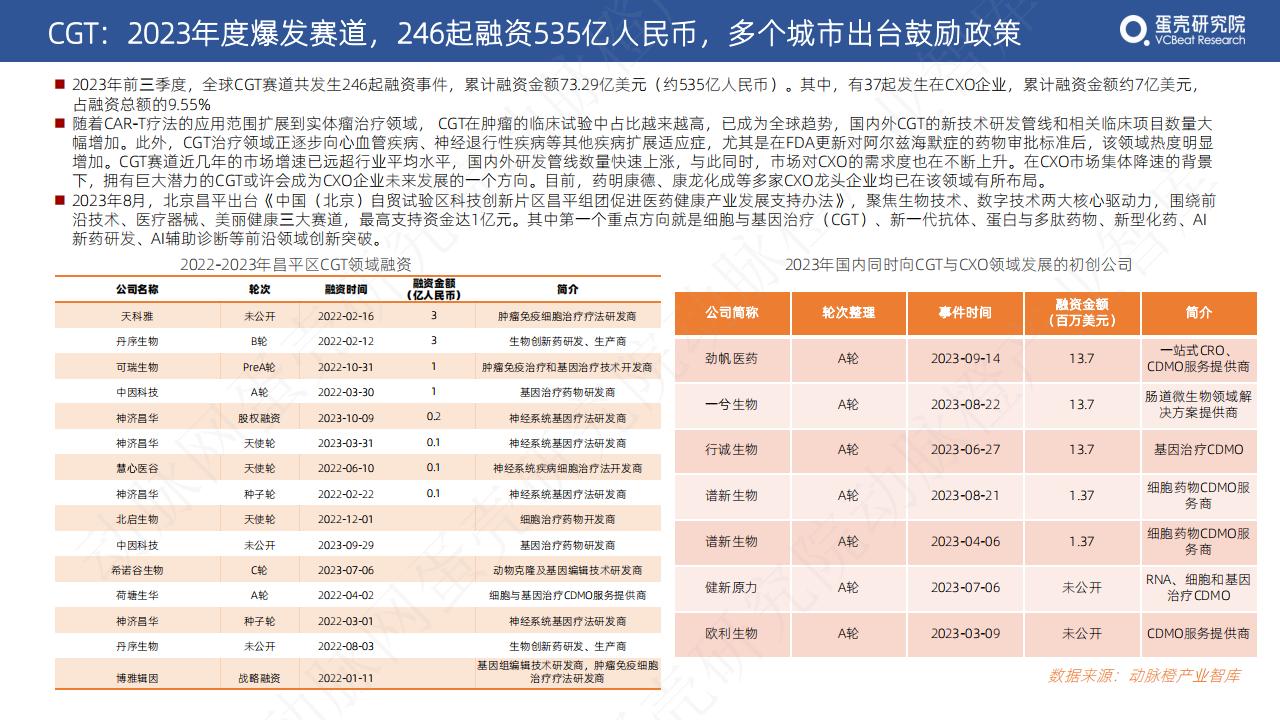Click the 融资金额（百万美元）column header

1082,313
